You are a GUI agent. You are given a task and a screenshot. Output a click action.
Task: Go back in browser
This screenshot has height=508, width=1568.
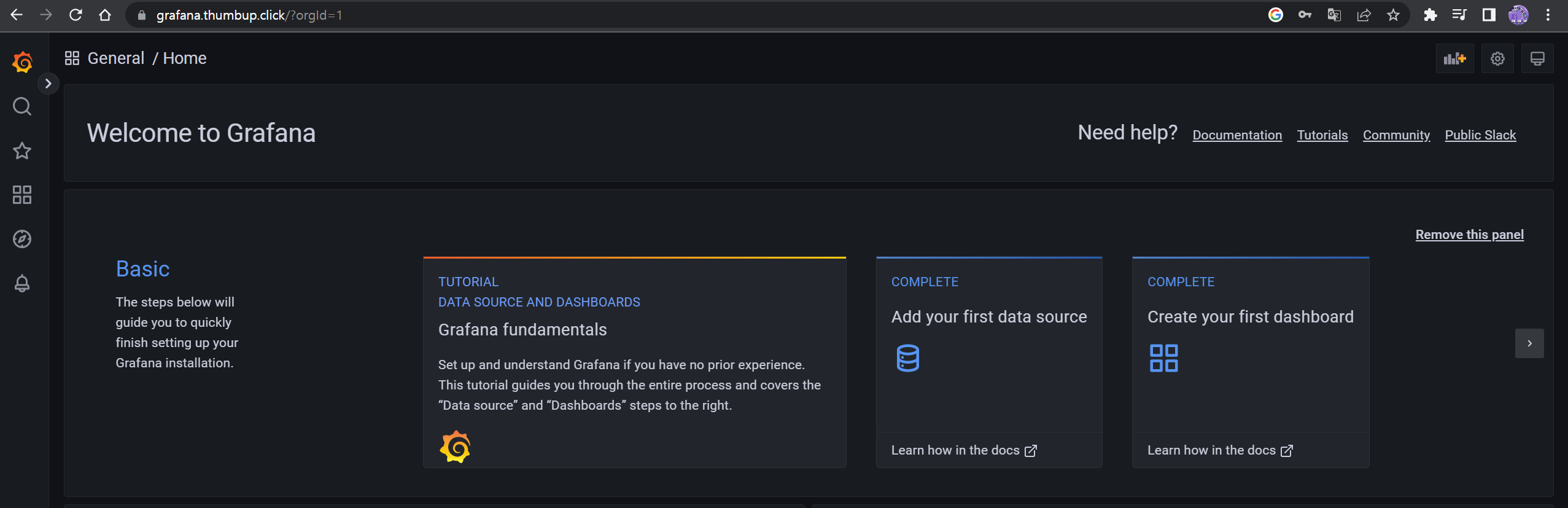tap(17, 15)
